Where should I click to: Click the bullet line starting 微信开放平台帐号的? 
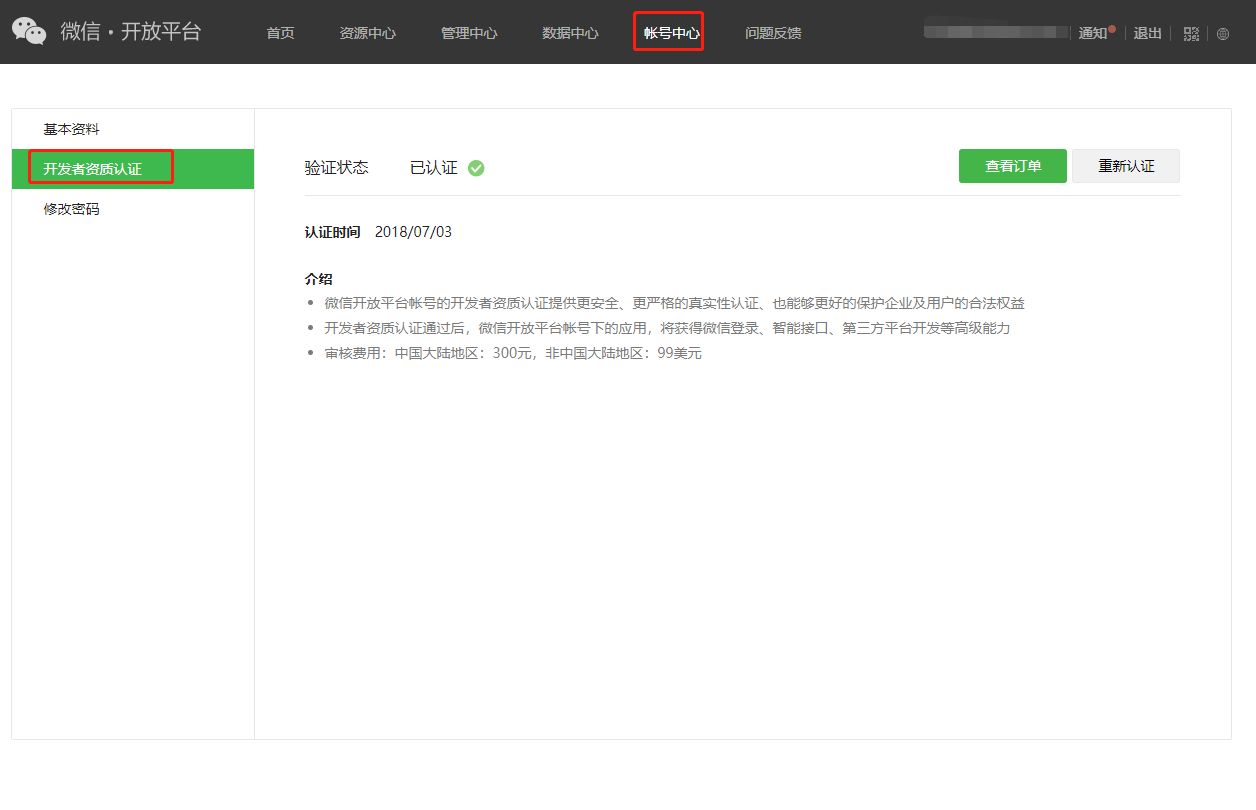[675, 303]
